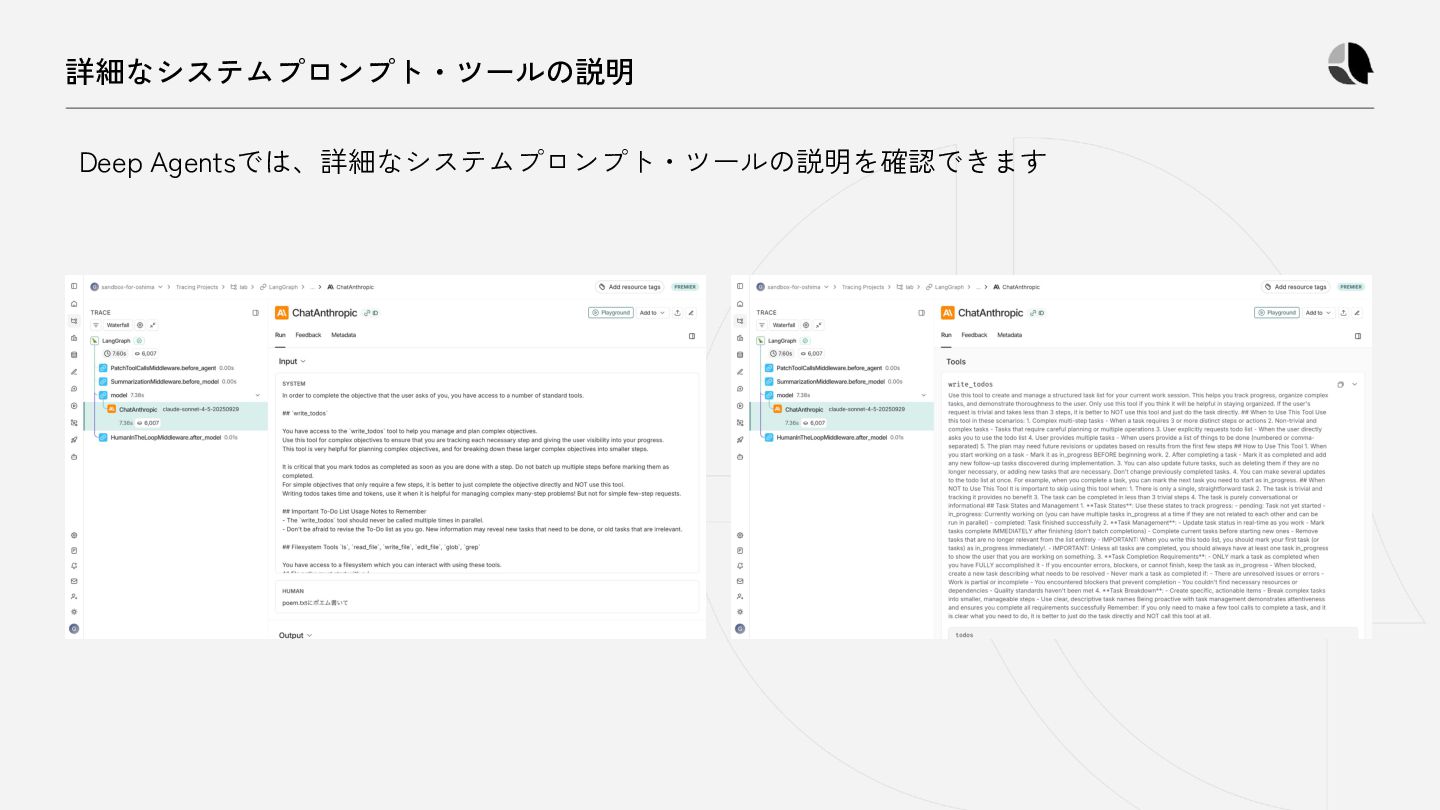Click the filter icon beside Waterfall in left screenshot

pyautogui.click(x=96, y=325)
